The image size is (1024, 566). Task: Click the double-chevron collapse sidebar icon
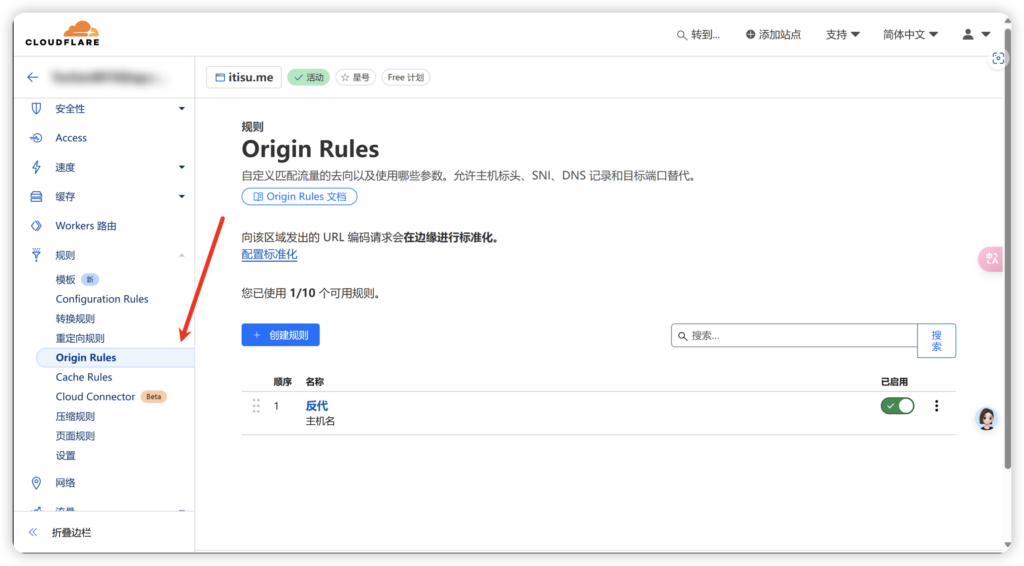(x=33, y=533)
